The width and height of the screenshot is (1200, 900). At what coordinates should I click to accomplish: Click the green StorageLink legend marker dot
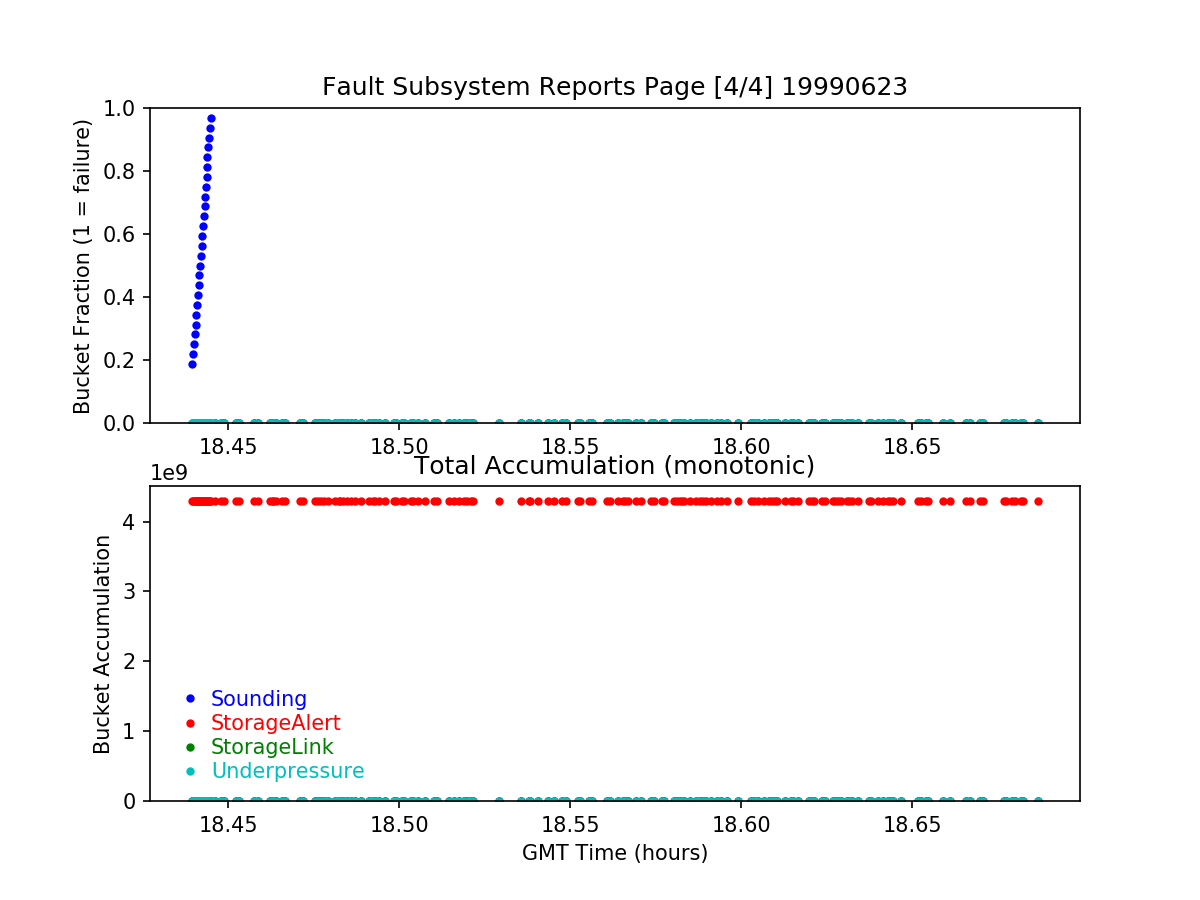point(190,747)
